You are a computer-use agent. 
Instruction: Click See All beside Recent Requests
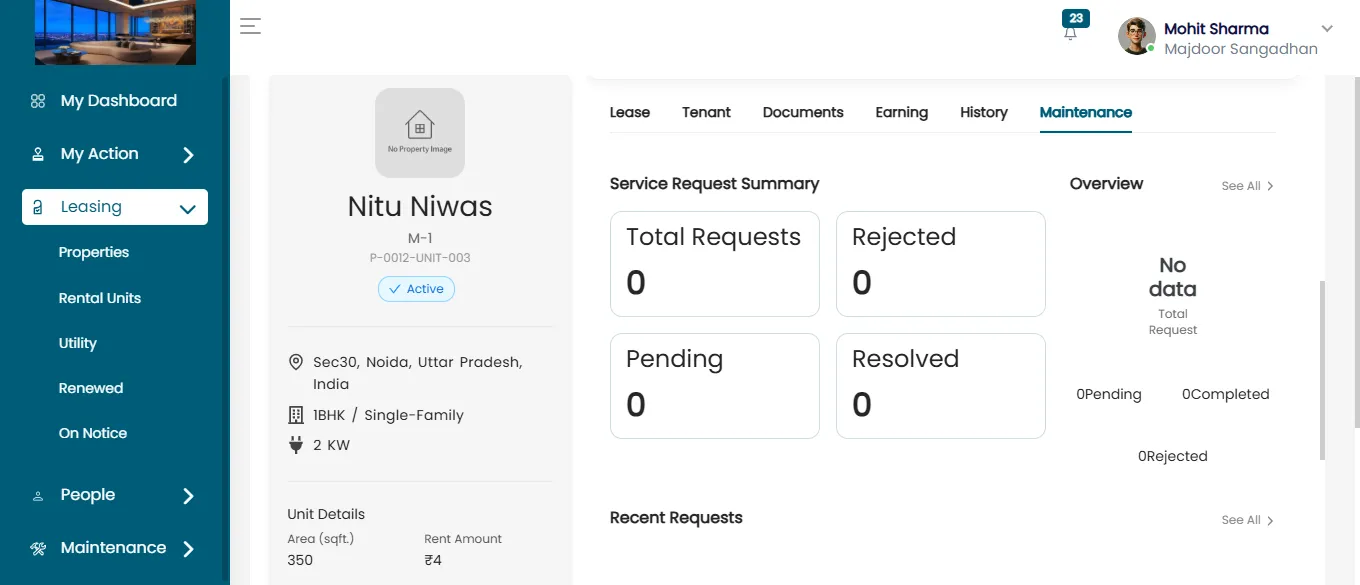(1248, 520)
